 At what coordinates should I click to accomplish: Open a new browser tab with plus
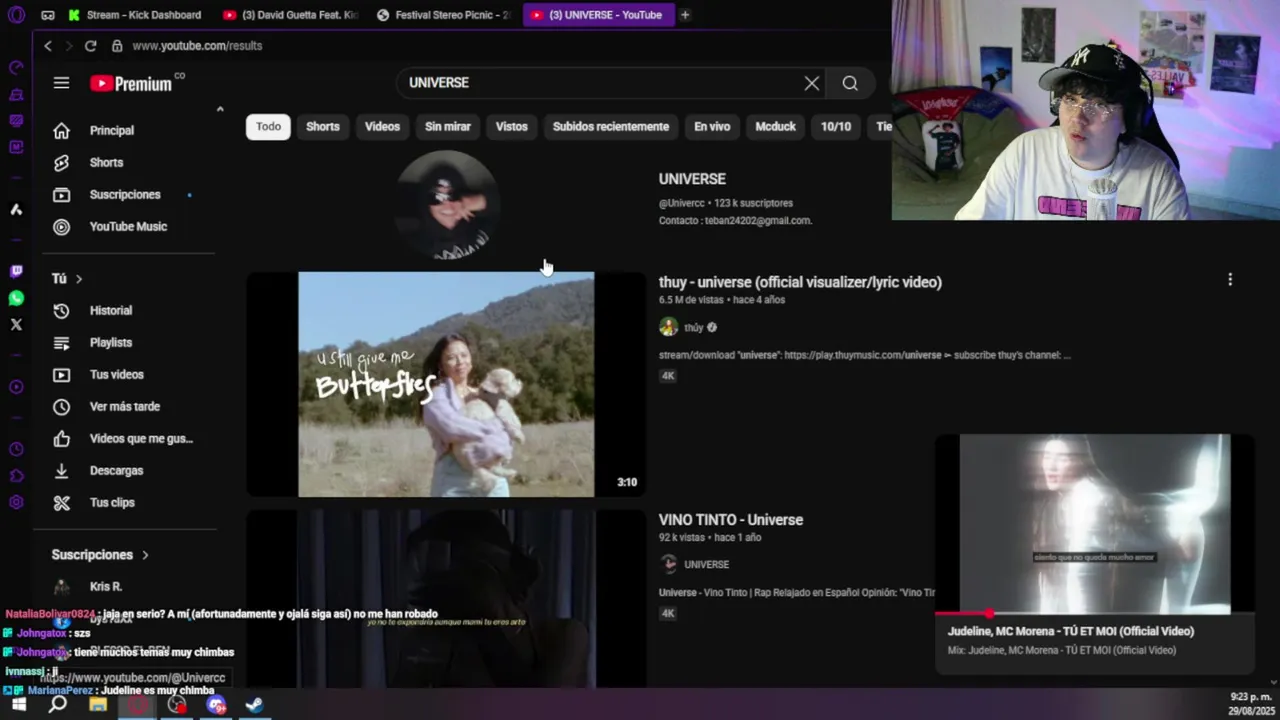click(685, 15)
